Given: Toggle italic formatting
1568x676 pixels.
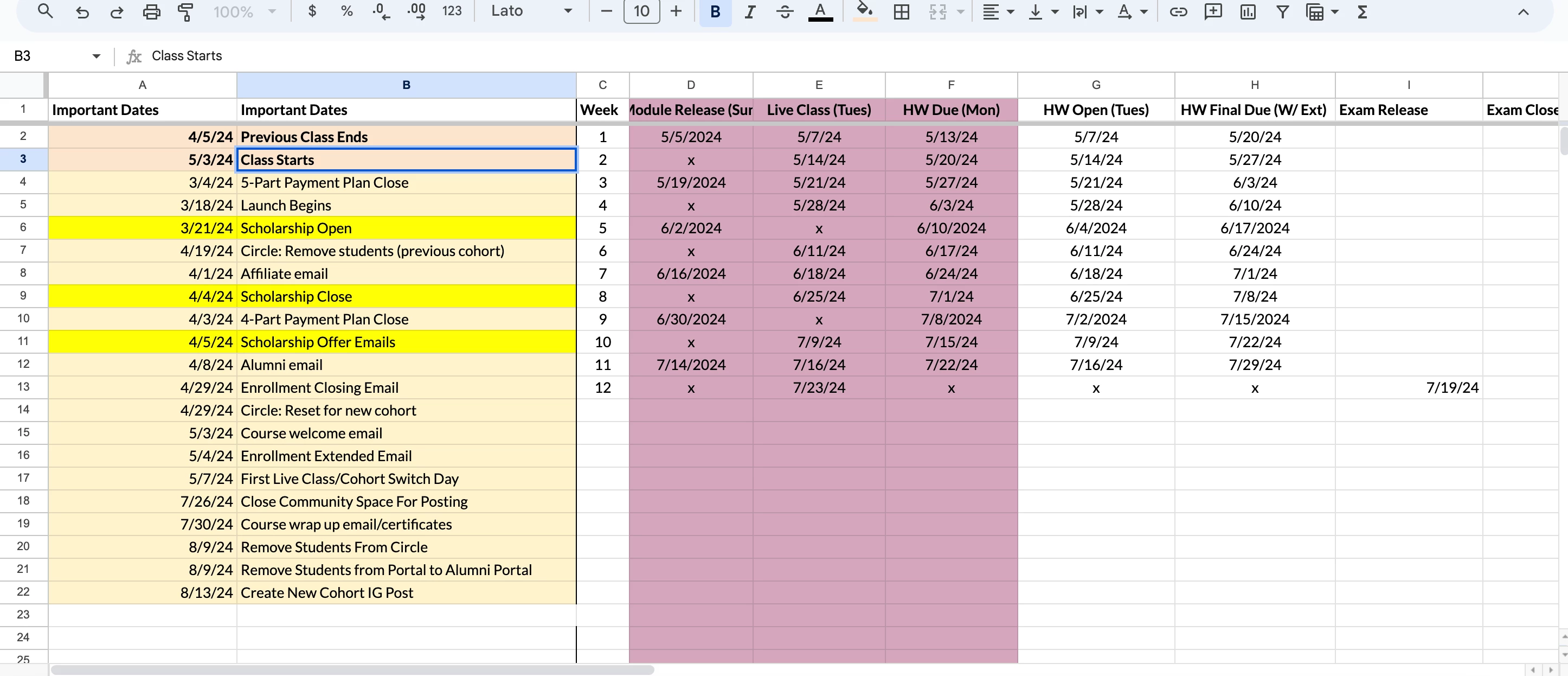Looking at the screenshot, I should [x=750, y=11].
